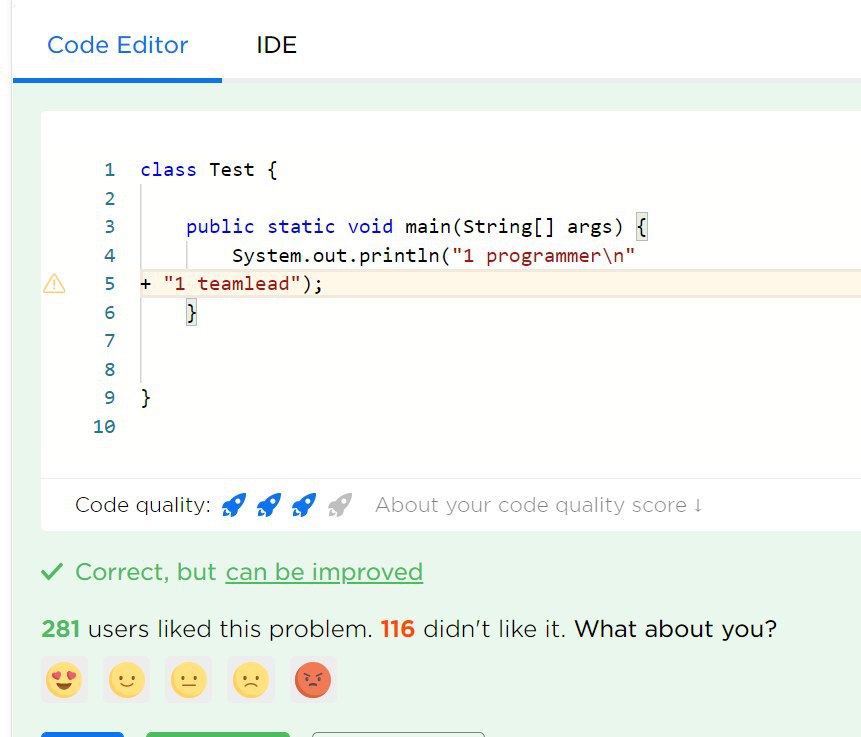The height and width of the screenshot is (737, 861).
Task: Click the 116 didn't like count
Action: pyautogui.click(x=398, y=629)
